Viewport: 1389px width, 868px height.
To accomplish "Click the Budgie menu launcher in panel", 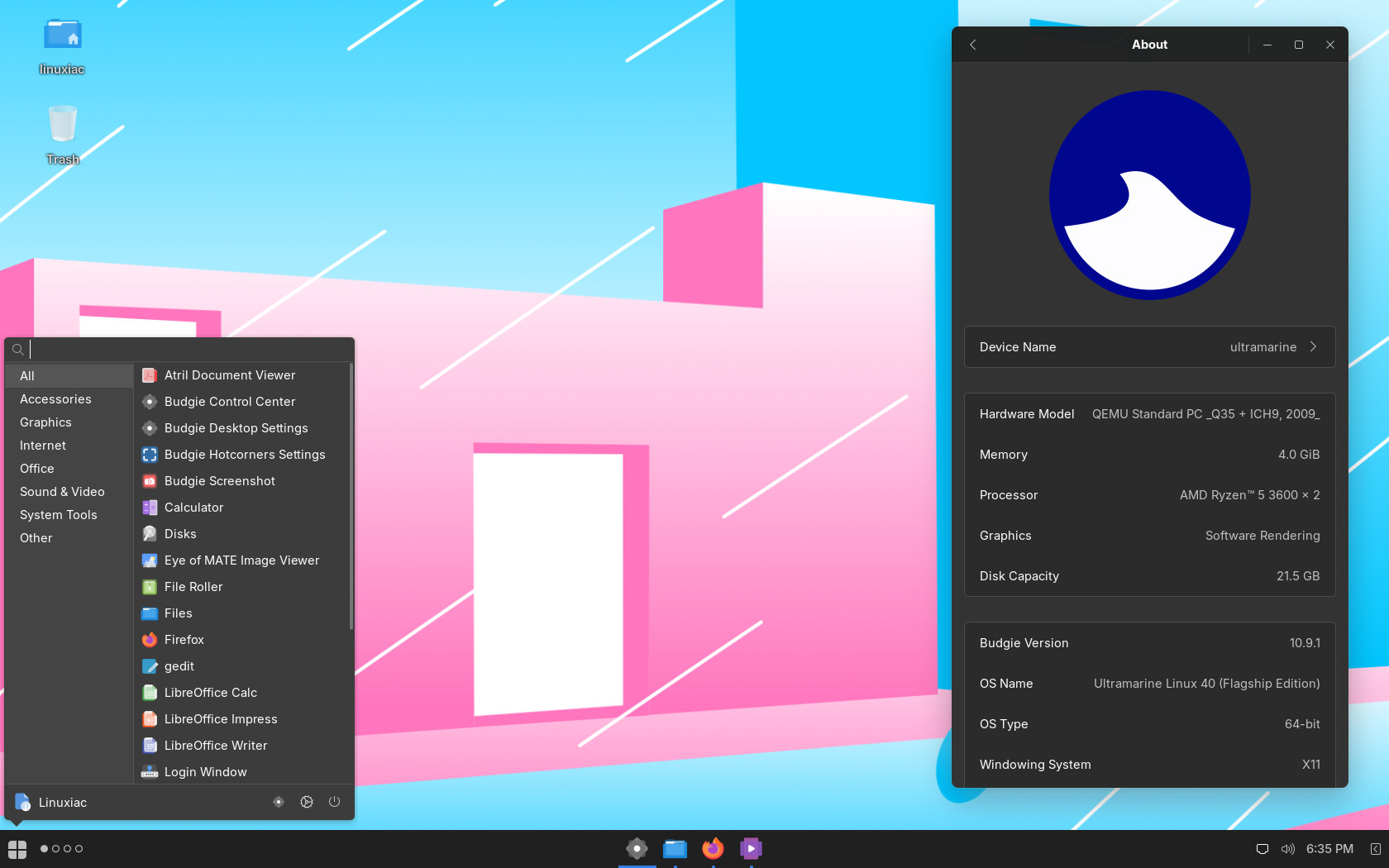I will pyautogui.click(x=17, y=849).
